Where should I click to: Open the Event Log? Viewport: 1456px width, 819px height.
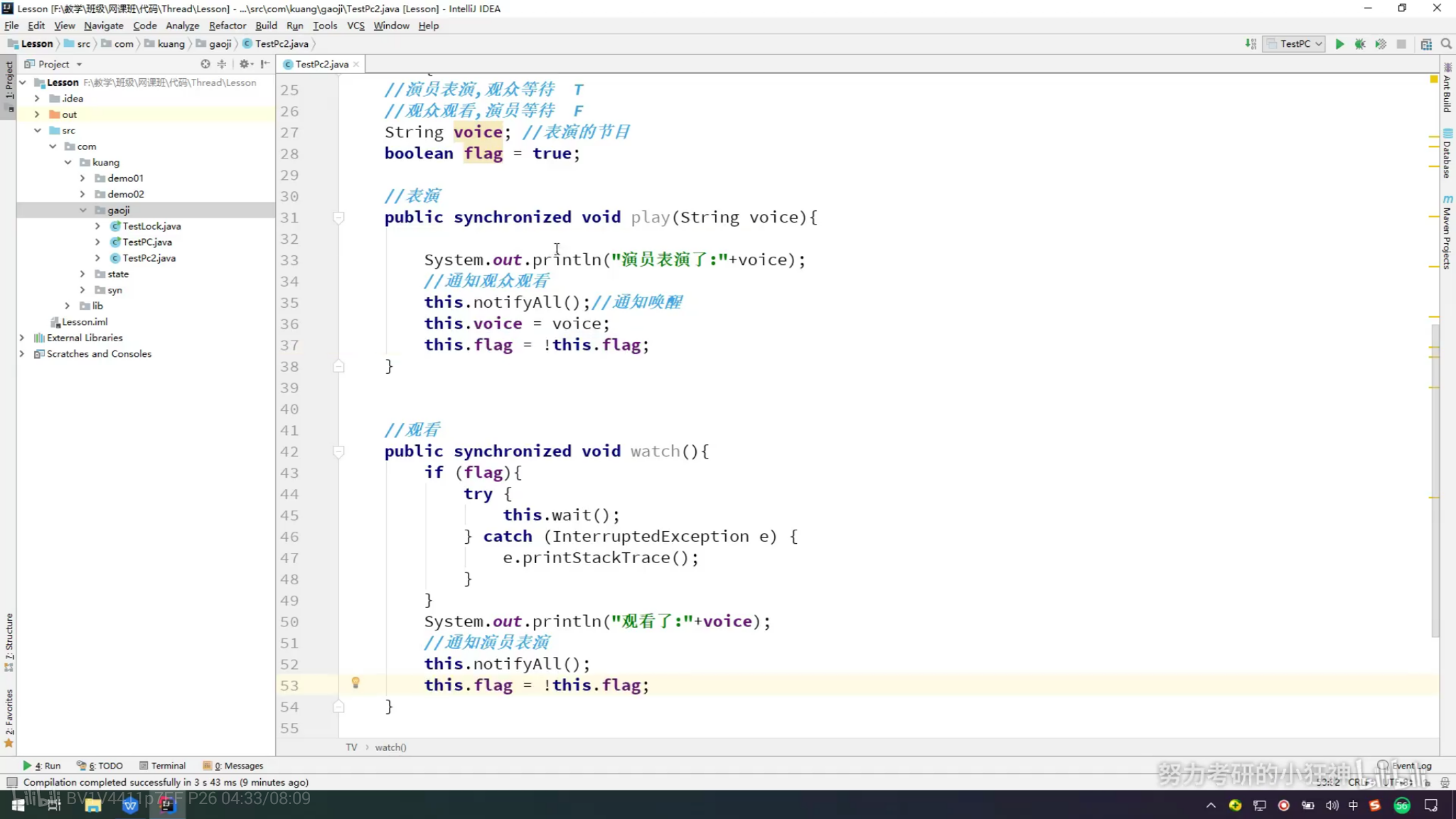tap(1405, 766)
